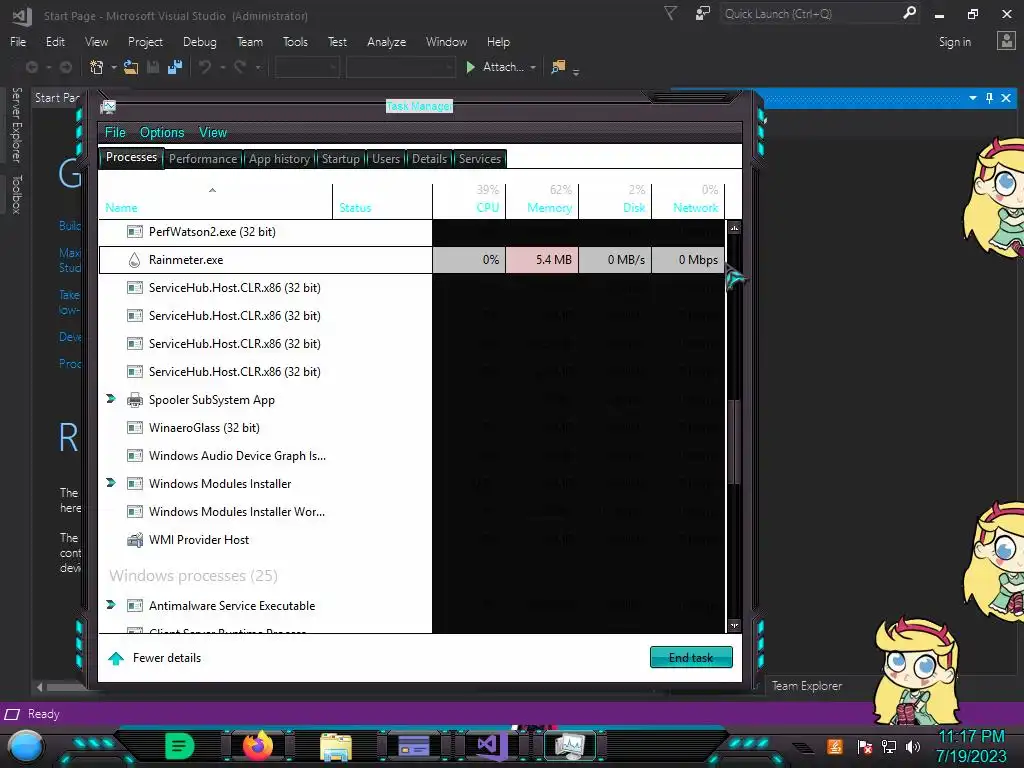Open the Task Manager View menu

(213, 133)
